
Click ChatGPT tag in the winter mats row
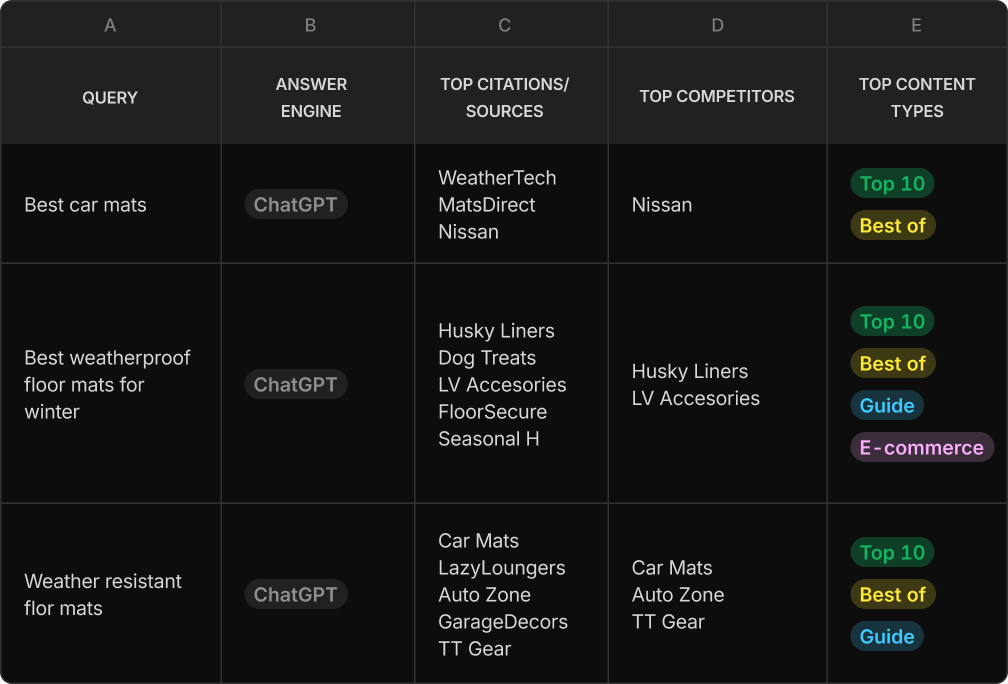click(x=296, y=384)
